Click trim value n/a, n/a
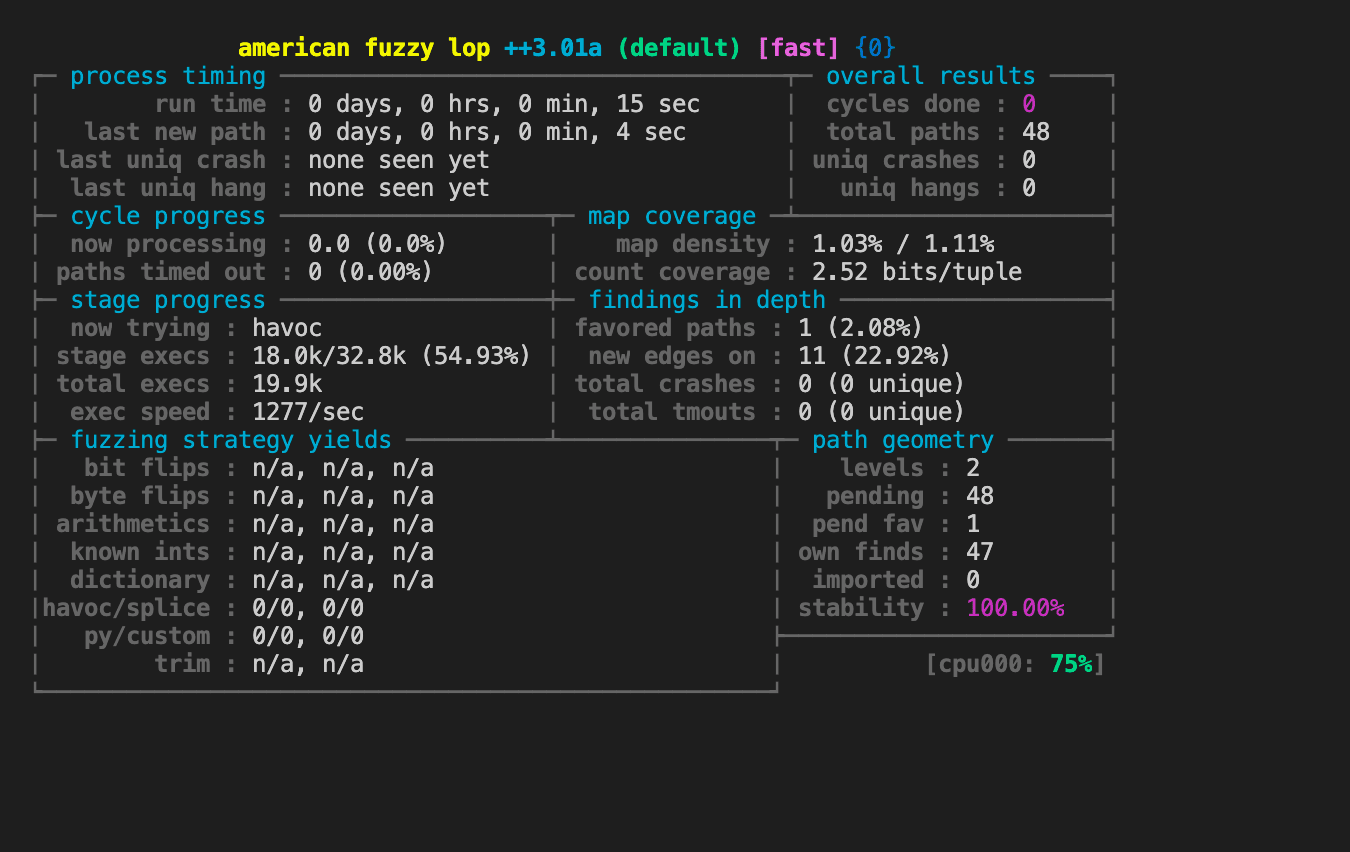Viewport: 1350px width, 852px height. [308, 664]
